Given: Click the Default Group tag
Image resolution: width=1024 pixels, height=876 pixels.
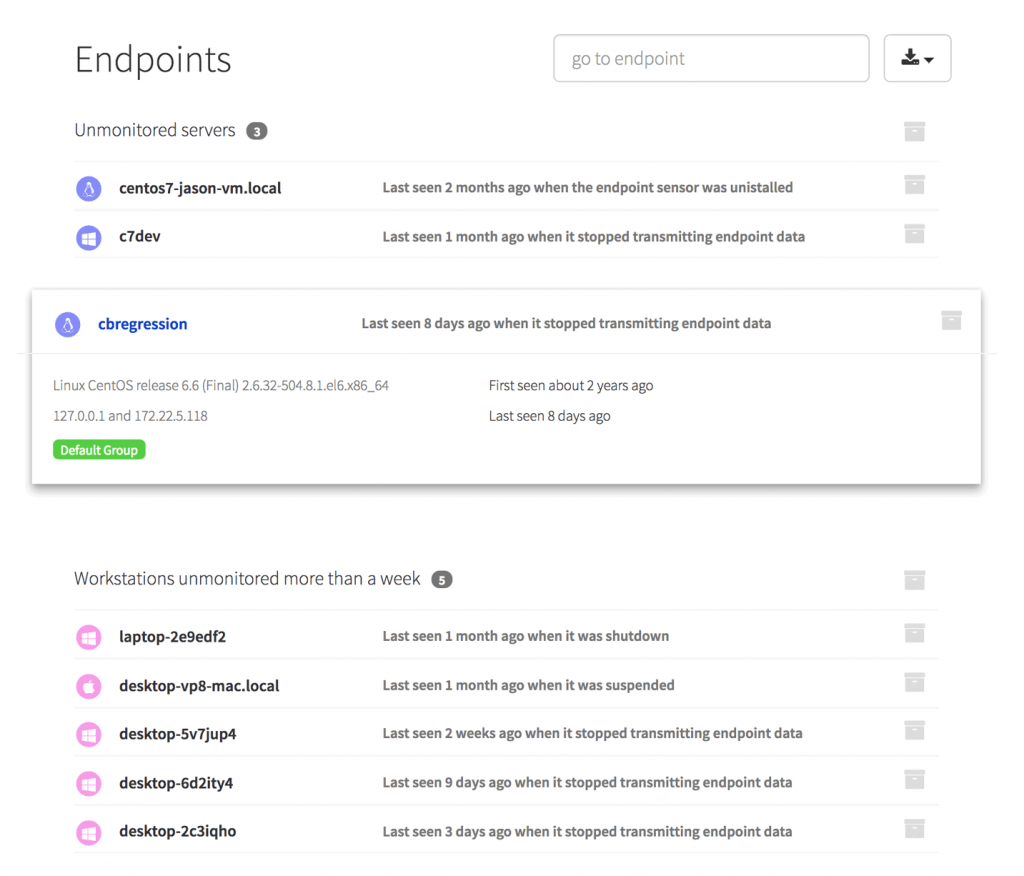Looking at the screenshot, I should coord(99,450).
